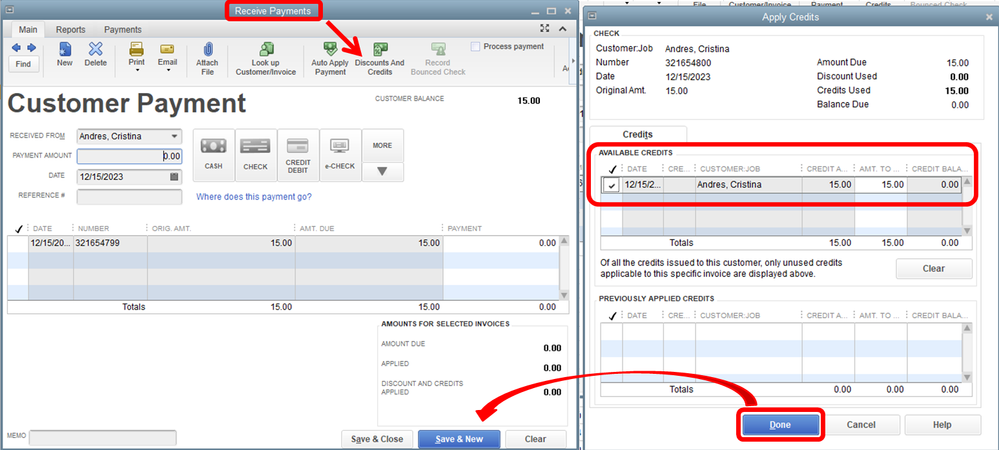999x450 pixels.
Task: Click Clear button in Receive Payments
Action: click(535, 439)
